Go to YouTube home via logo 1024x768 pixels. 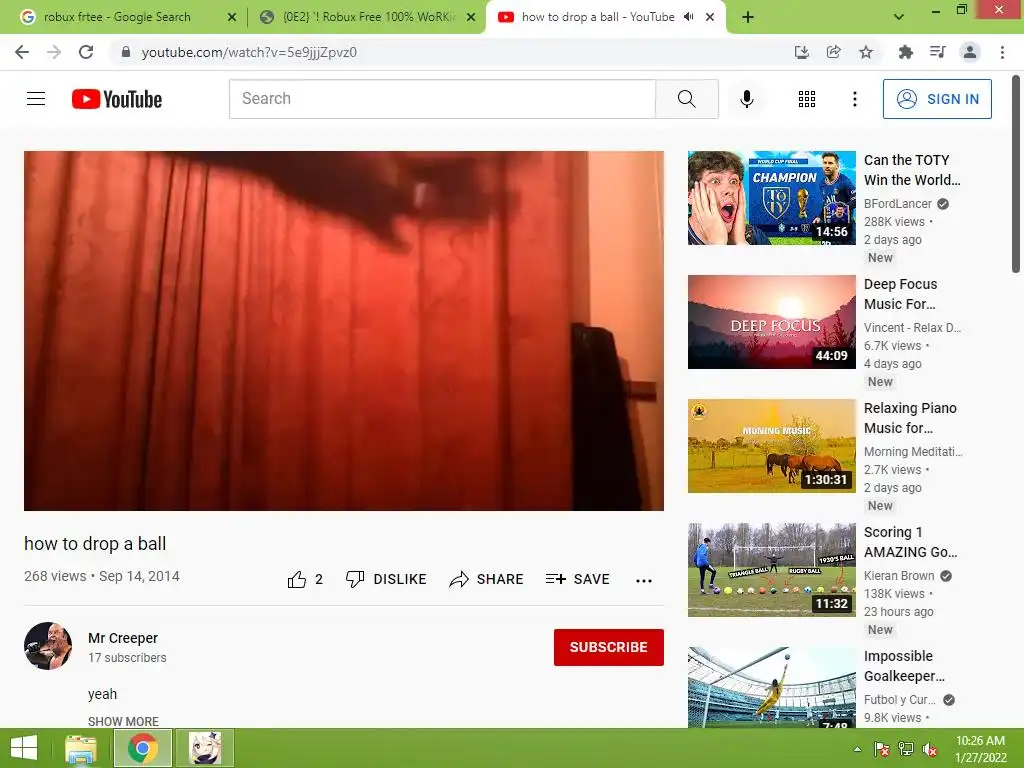117,99
